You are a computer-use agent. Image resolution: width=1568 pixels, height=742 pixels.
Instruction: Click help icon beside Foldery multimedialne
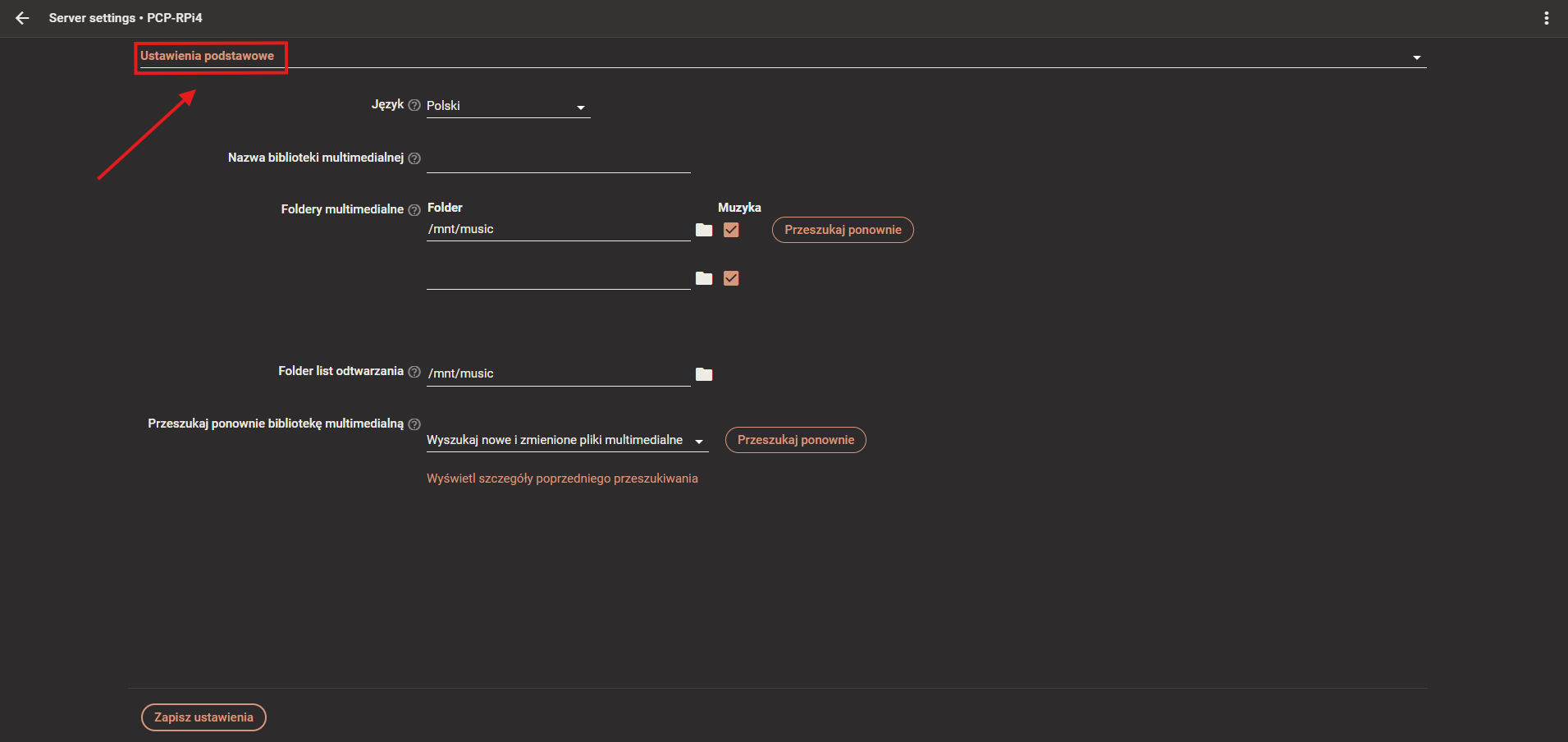(414, 210)
